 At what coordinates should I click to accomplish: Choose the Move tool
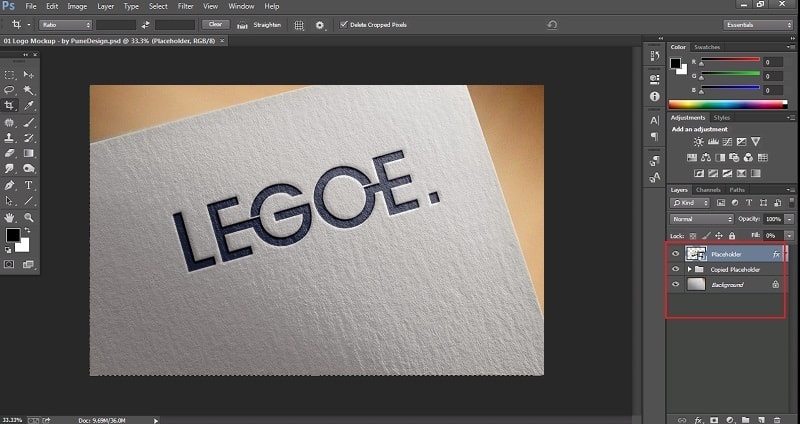coord(29,75)
